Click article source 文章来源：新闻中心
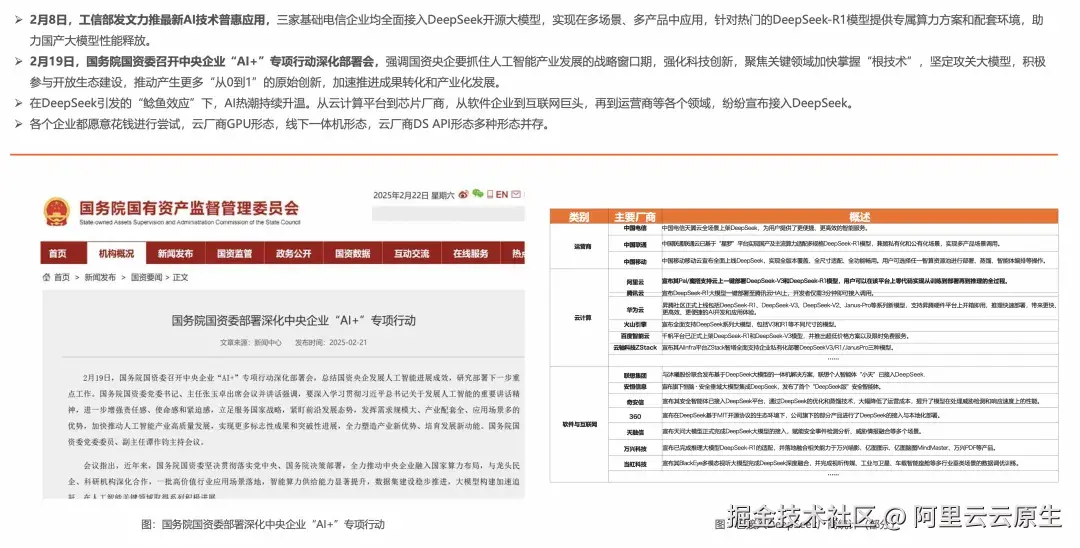The width and height of the screenshot is (1080, 548). (x=251, y=342)
